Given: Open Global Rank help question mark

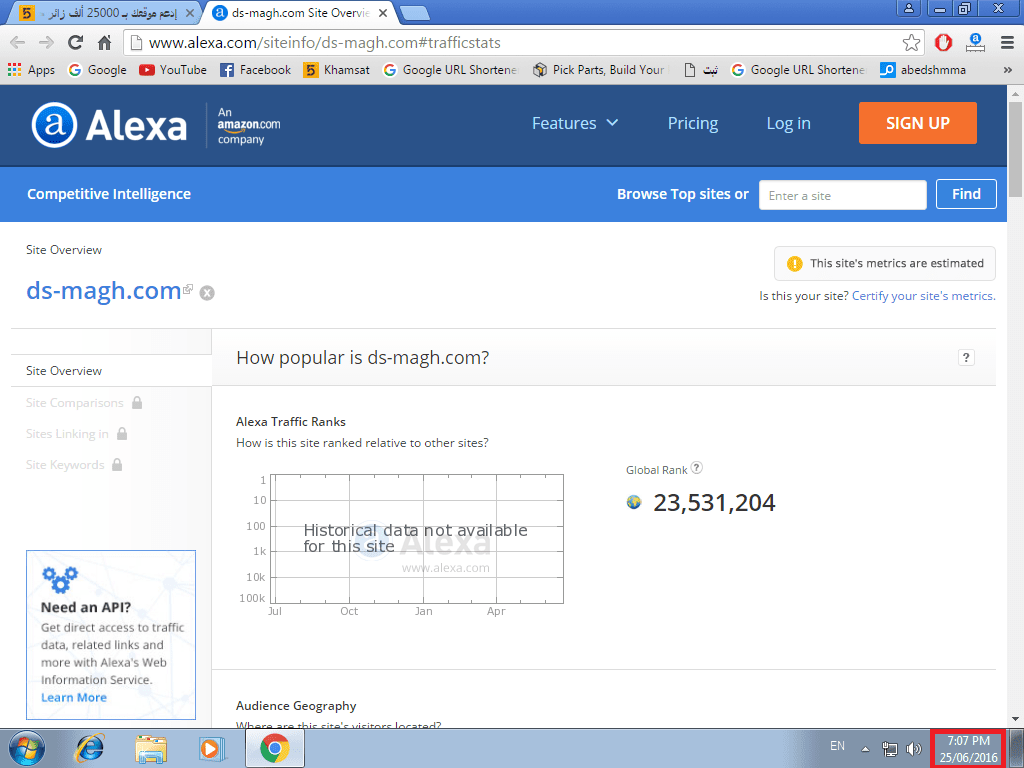Looking at the screenshot, I should (x=697, y=468).
